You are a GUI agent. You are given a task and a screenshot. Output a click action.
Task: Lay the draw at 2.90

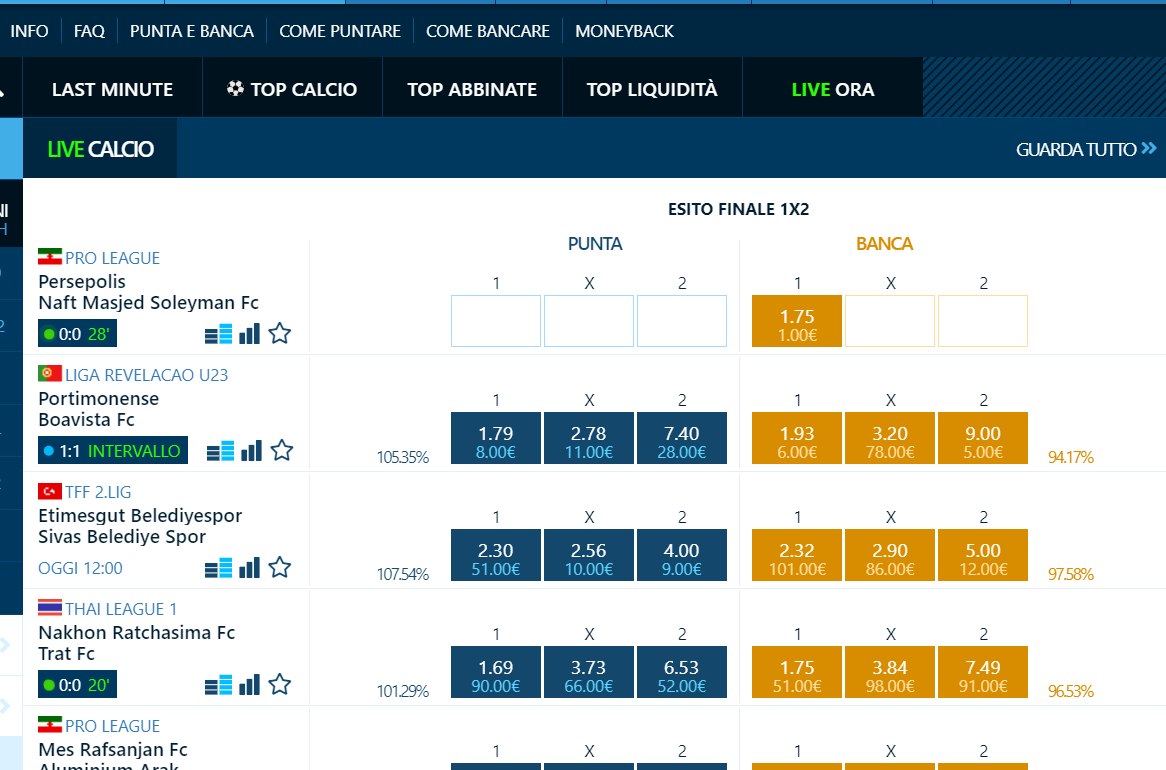[x=890, y=555]
